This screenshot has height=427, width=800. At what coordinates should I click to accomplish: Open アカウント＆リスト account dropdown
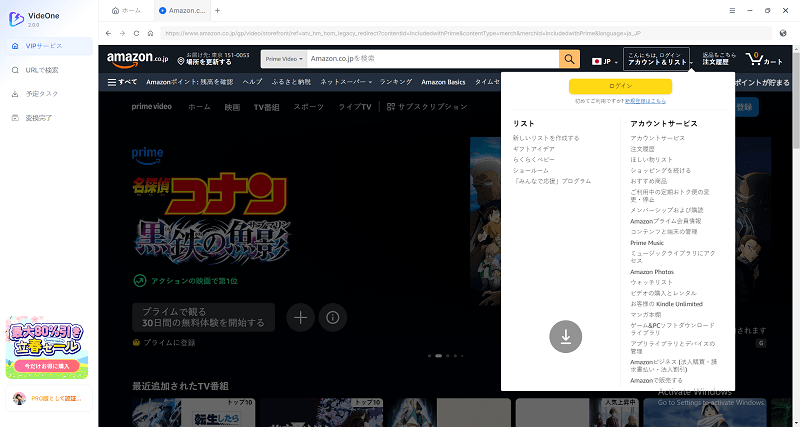click(x=657, y=59)
